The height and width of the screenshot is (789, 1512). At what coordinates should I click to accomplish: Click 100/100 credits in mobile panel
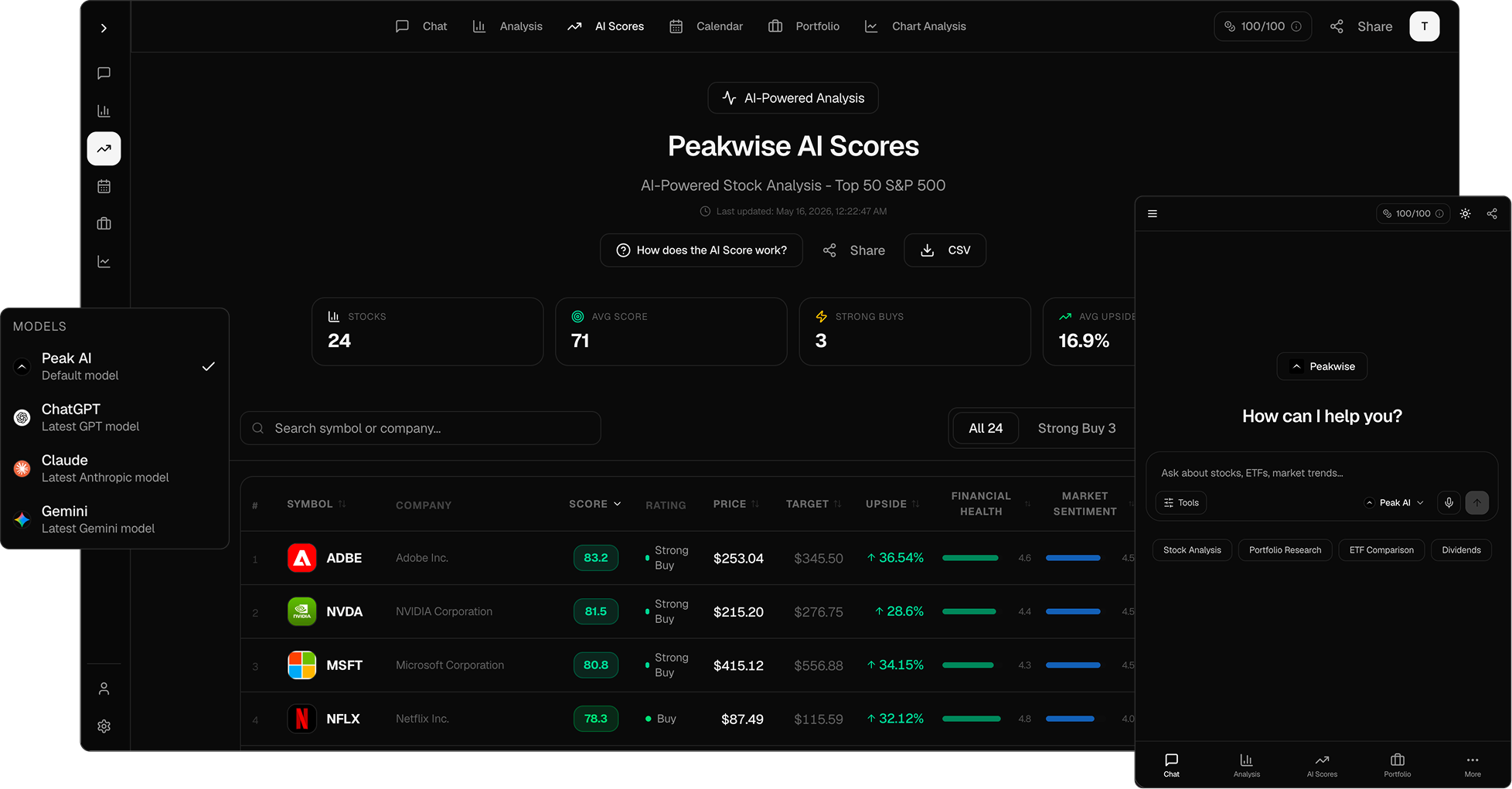pos(1412,214)
